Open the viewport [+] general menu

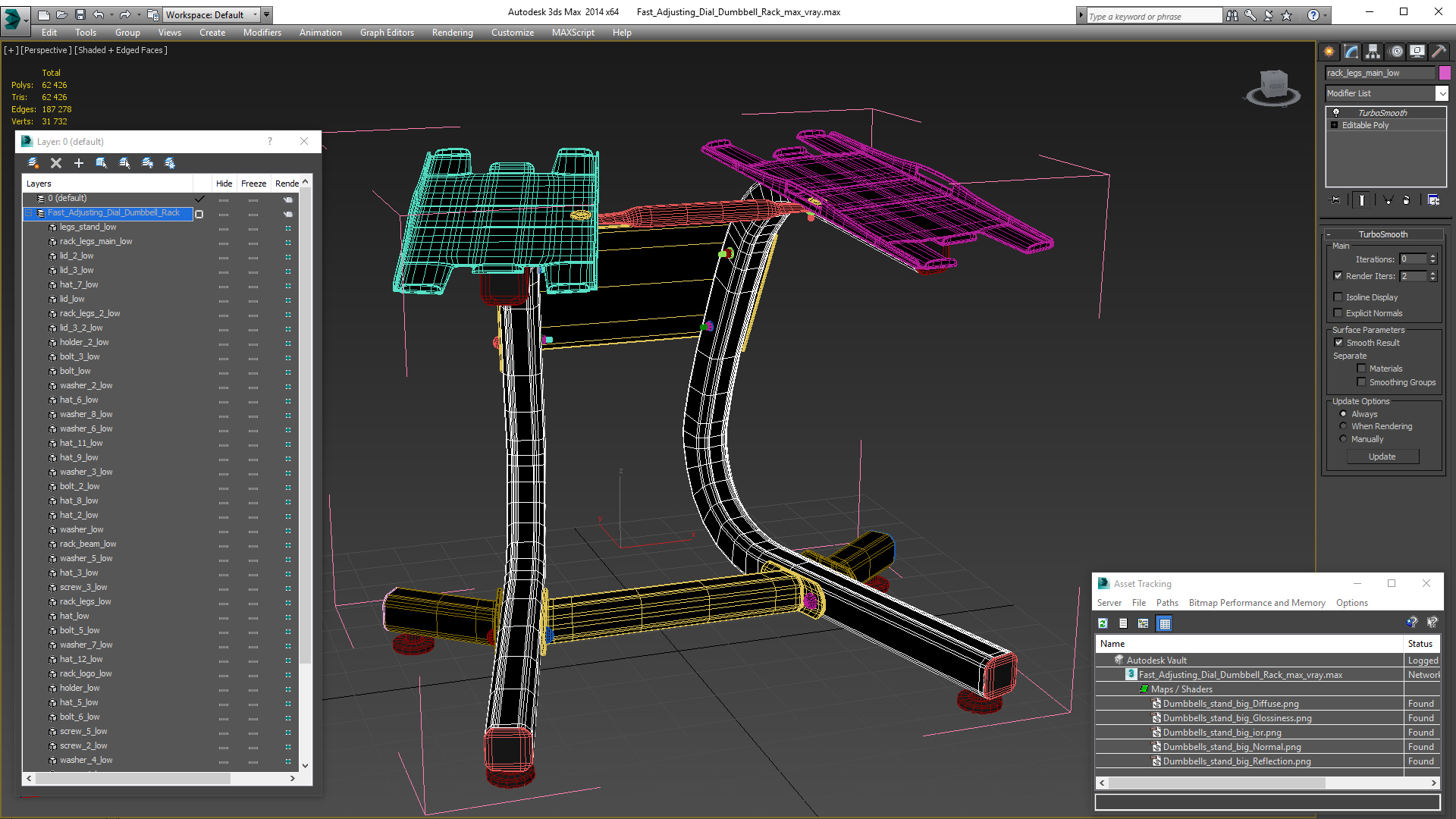point(11,51)
